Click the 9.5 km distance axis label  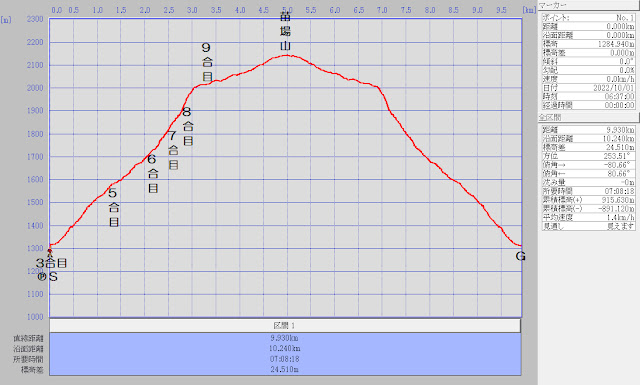(501, 10)
